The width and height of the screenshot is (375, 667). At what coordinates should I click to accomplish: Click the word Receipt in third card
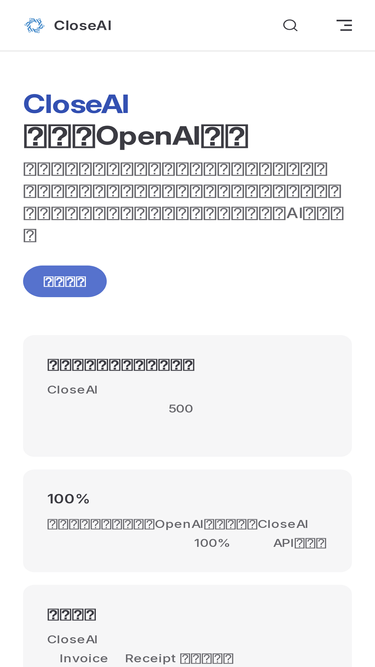coord(151,658)
